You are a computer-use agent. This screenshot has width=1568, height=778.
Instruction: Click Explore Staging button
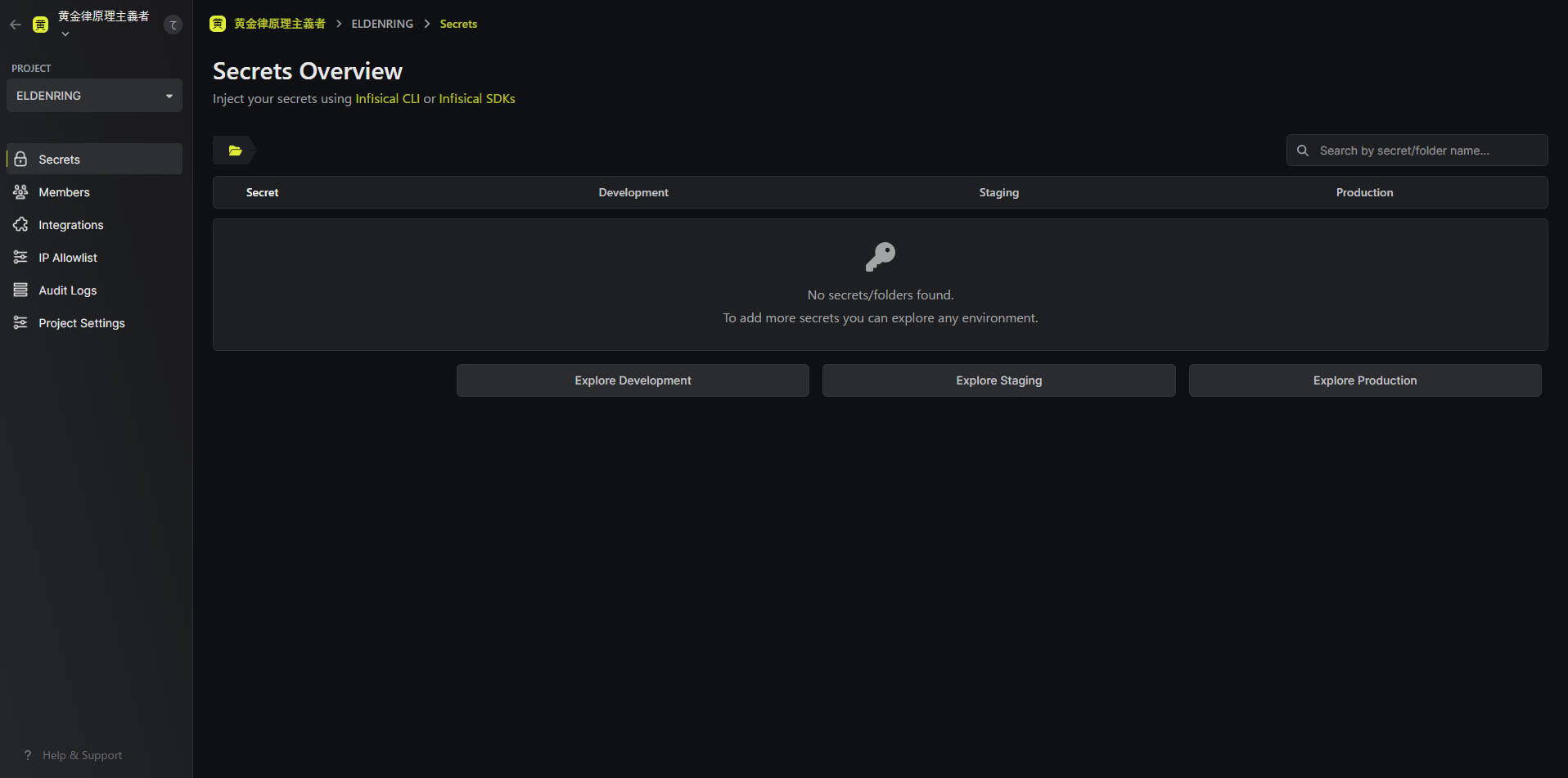click(999, 380)
